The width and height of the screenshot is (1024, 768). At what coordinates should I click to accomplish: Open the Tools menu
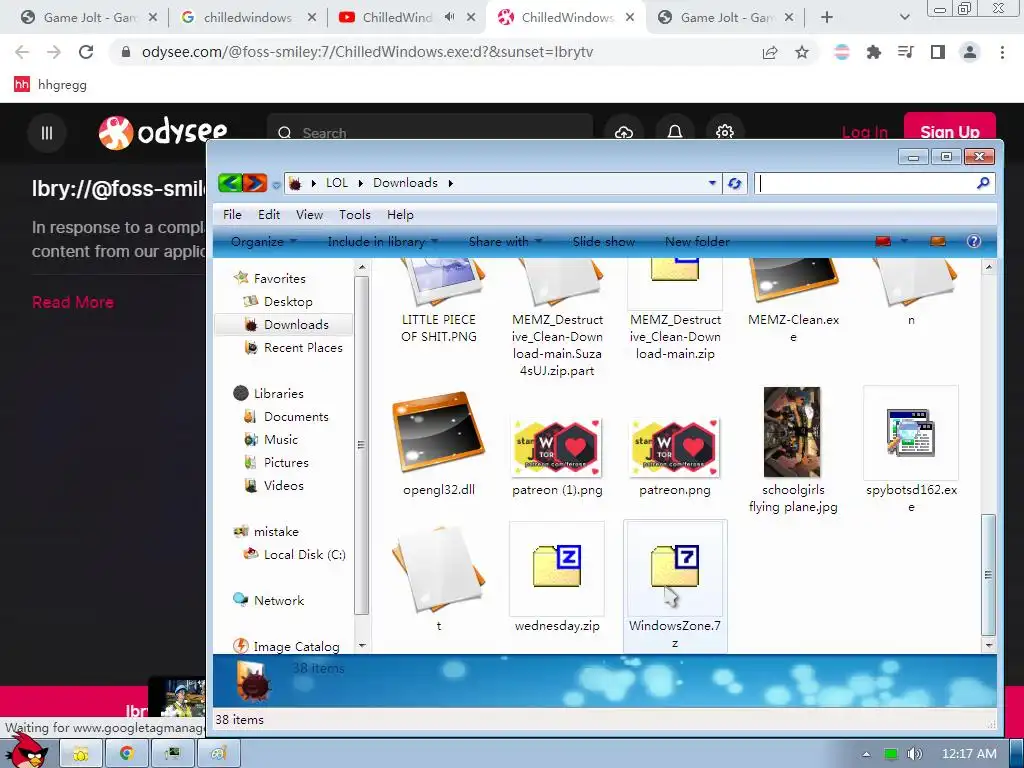(x=355, y=215)
